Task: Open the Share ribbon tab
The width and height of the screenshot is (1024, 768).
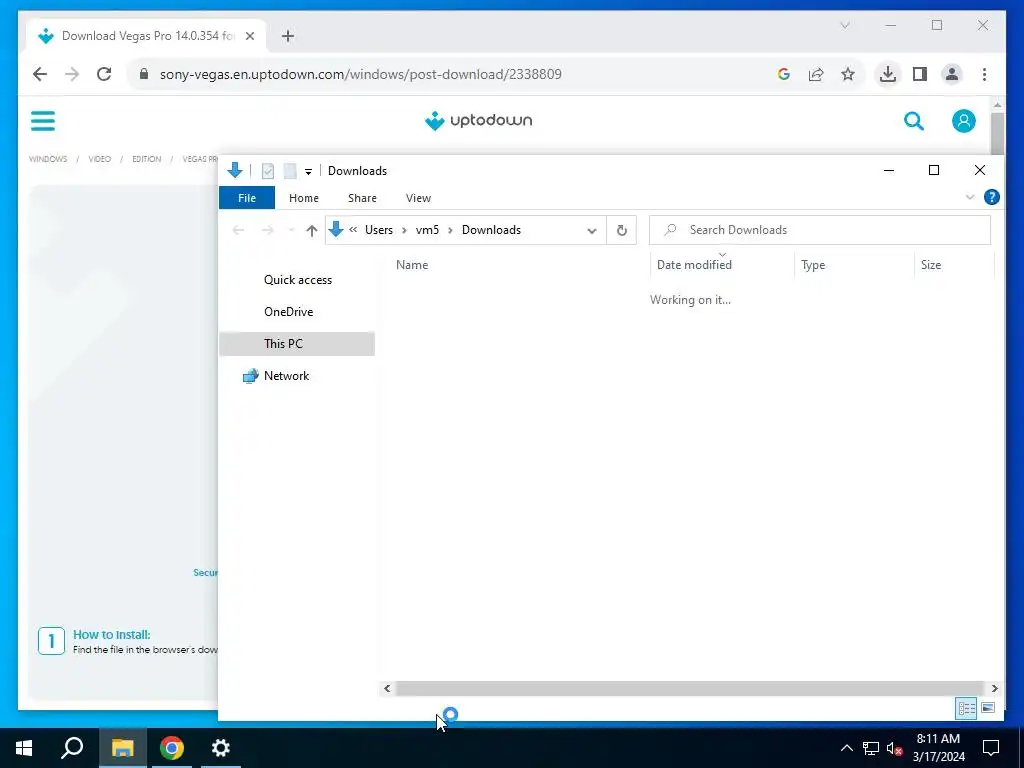Action: (362, 198)
